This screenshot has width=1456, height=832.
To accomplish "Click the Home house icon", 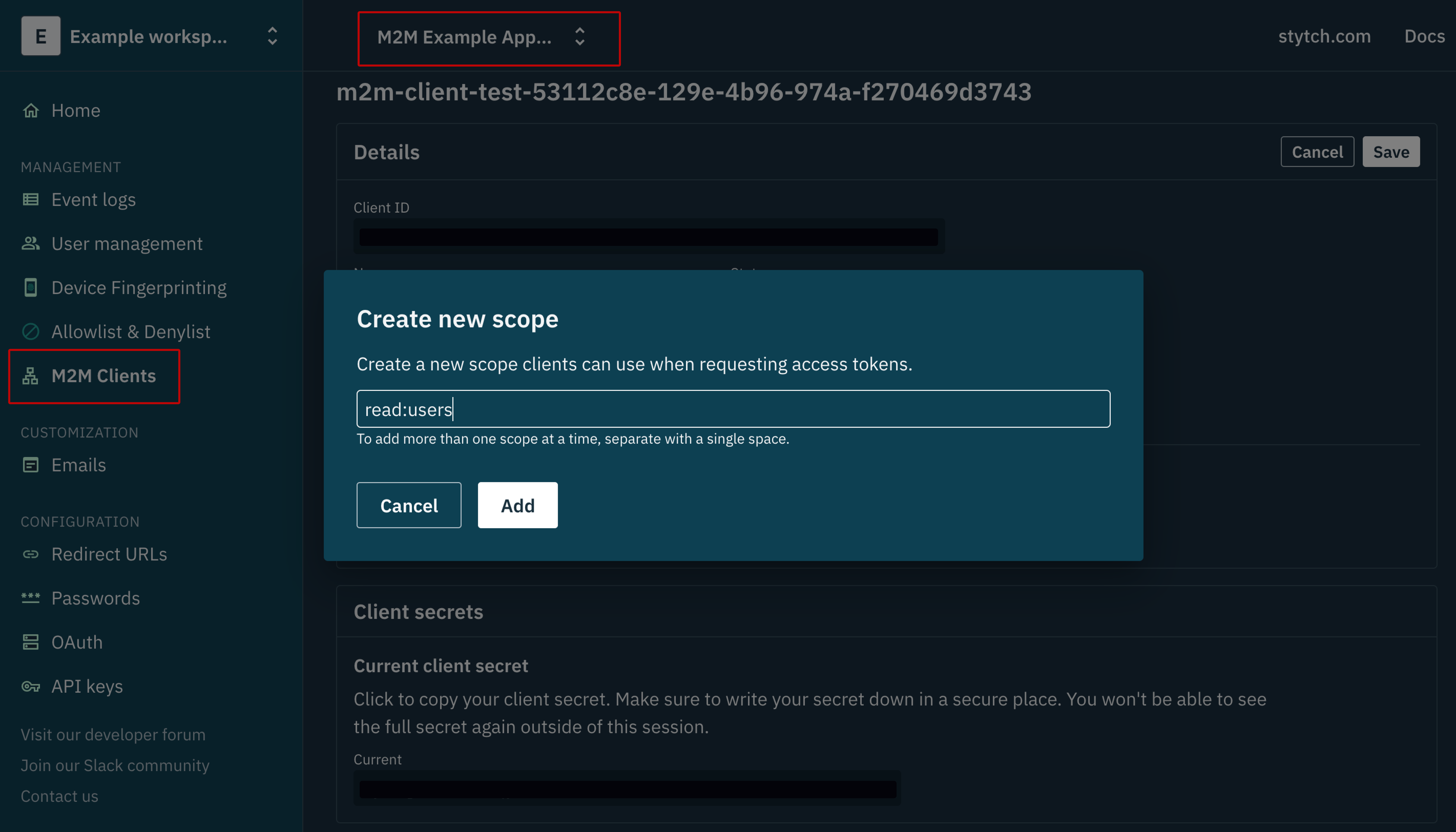I will [31, 110].
